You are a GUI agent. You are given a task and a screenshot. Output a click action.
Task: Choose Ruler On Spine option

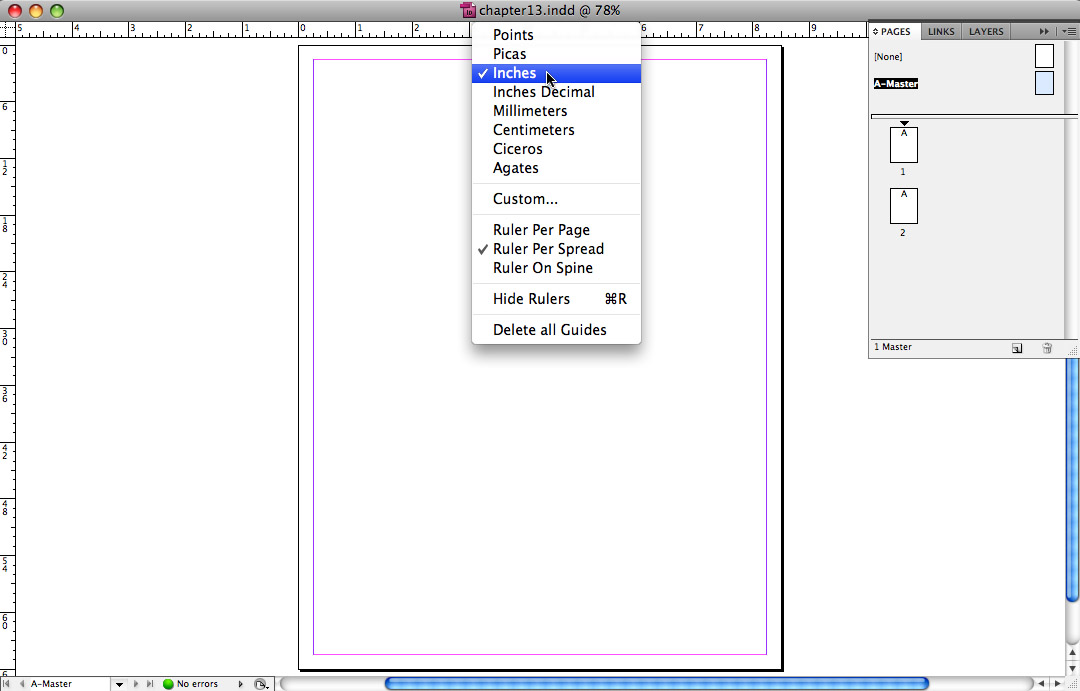coord(542,268)
